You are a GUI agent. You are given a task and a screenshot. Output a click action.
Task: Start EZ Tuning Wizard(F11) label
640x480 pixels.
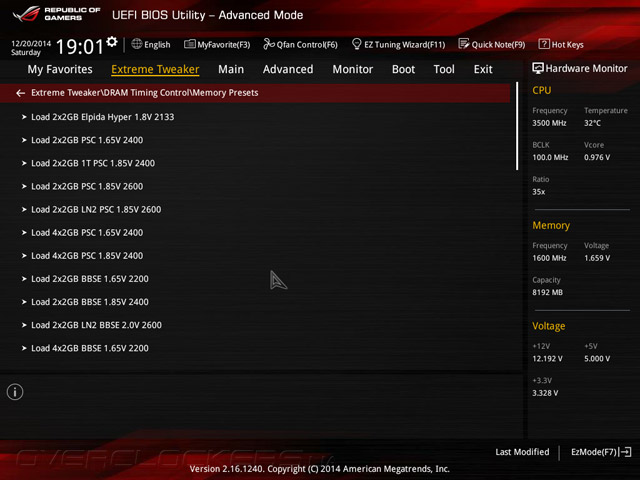tap(404, 45)
